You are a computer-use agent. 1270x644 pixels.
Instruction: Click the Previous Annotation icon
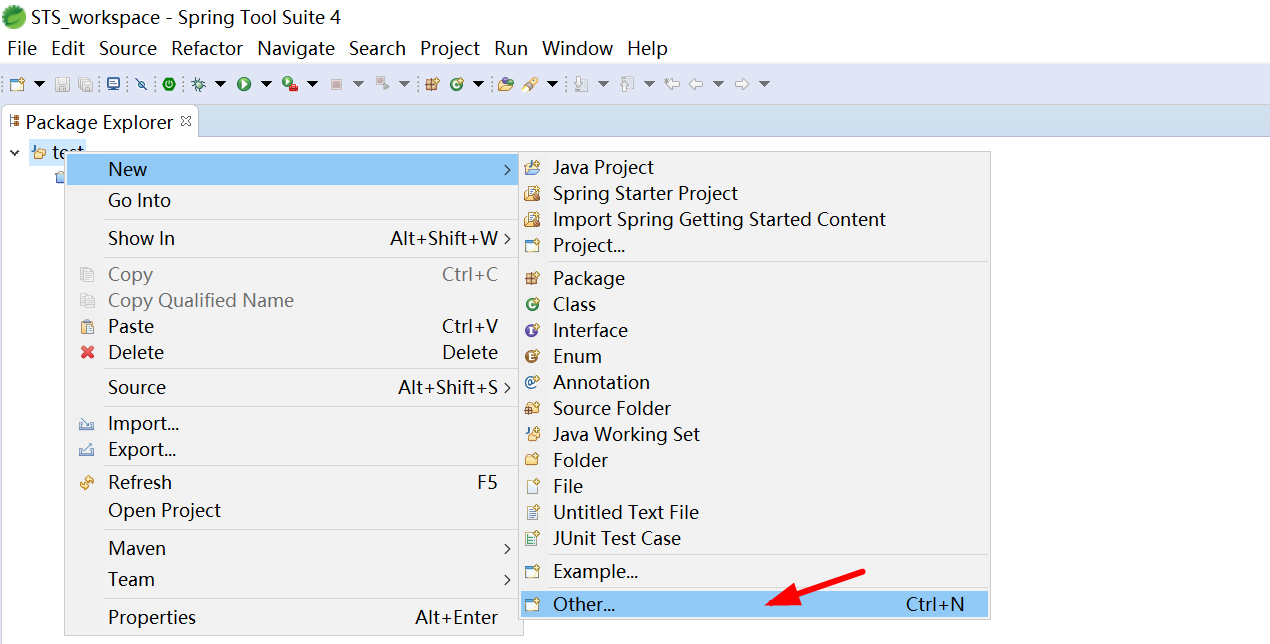click(x=627, y=84)
